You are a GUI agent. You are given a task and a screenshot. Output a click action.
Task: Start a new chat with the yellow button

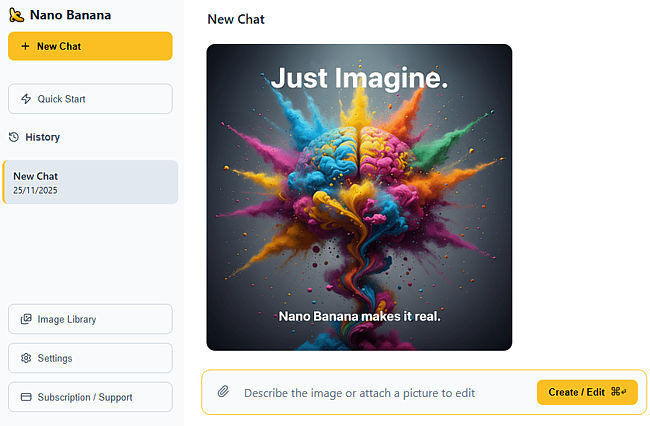(90, 46)
